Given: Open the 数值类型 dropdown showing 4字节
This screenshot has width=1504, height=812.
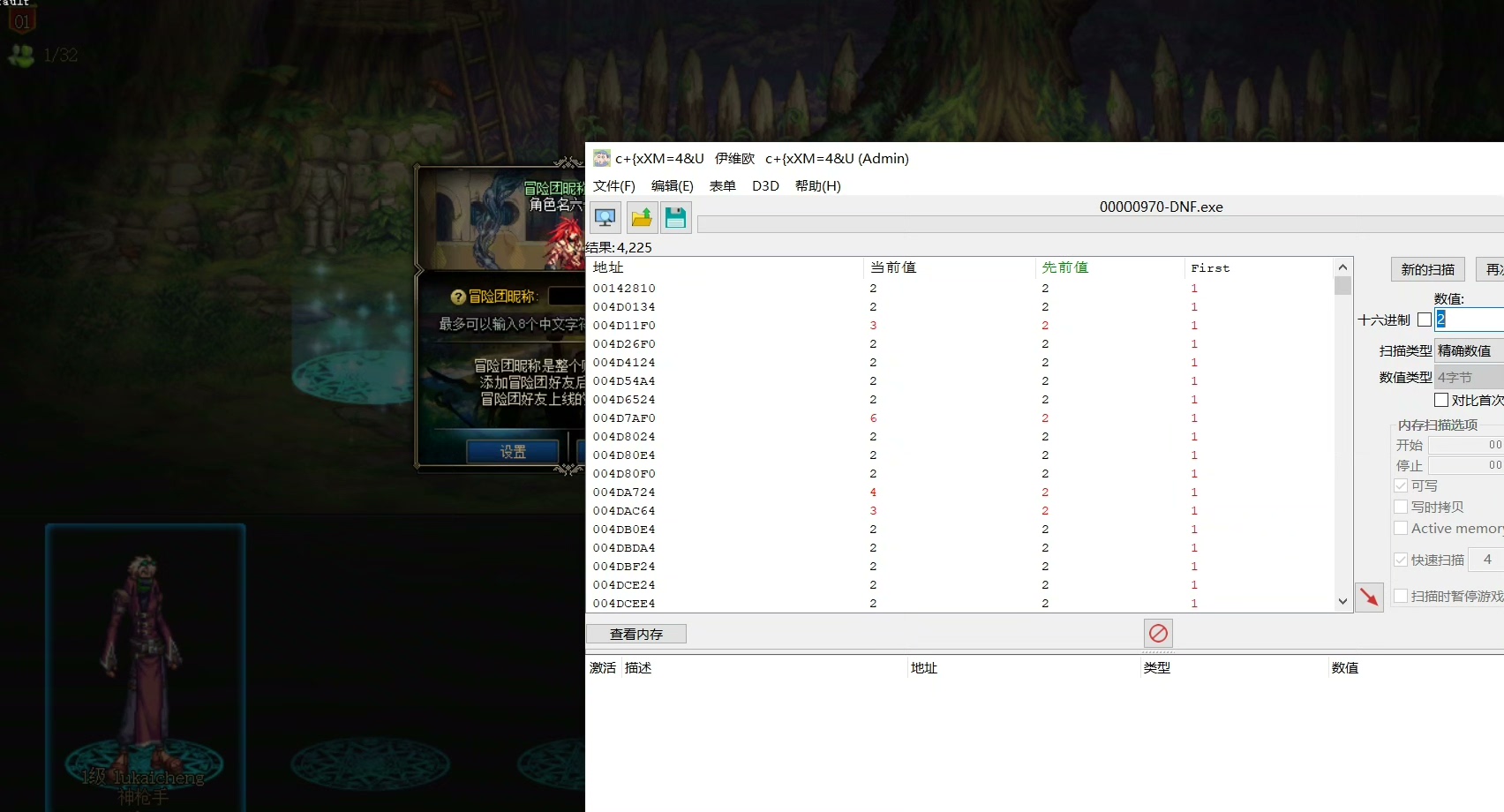Looking at the screenshot, I should coord(1470,377).
